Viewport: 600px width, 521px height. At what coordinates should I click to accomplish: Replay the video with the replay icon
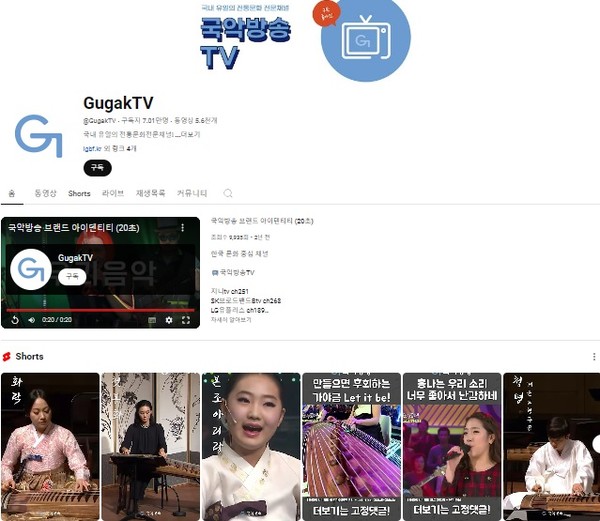coord(15,320)
